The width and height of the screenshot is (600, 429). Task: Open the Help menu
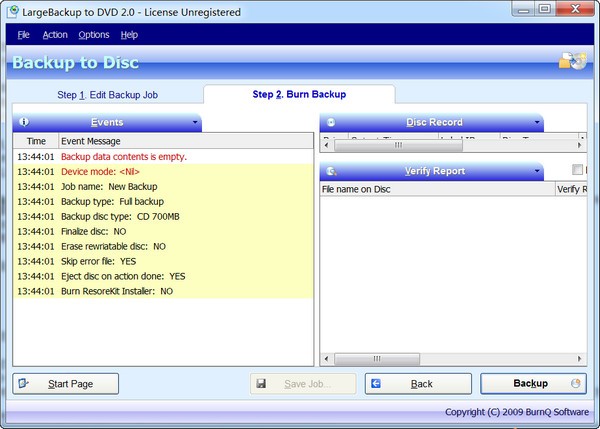(129, 35)
